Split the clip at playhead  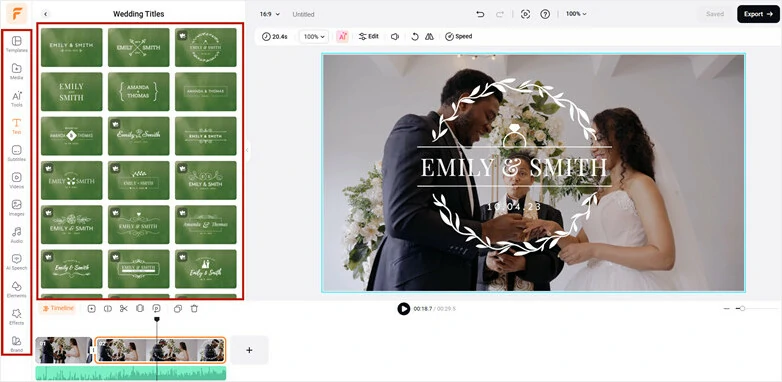108,309
